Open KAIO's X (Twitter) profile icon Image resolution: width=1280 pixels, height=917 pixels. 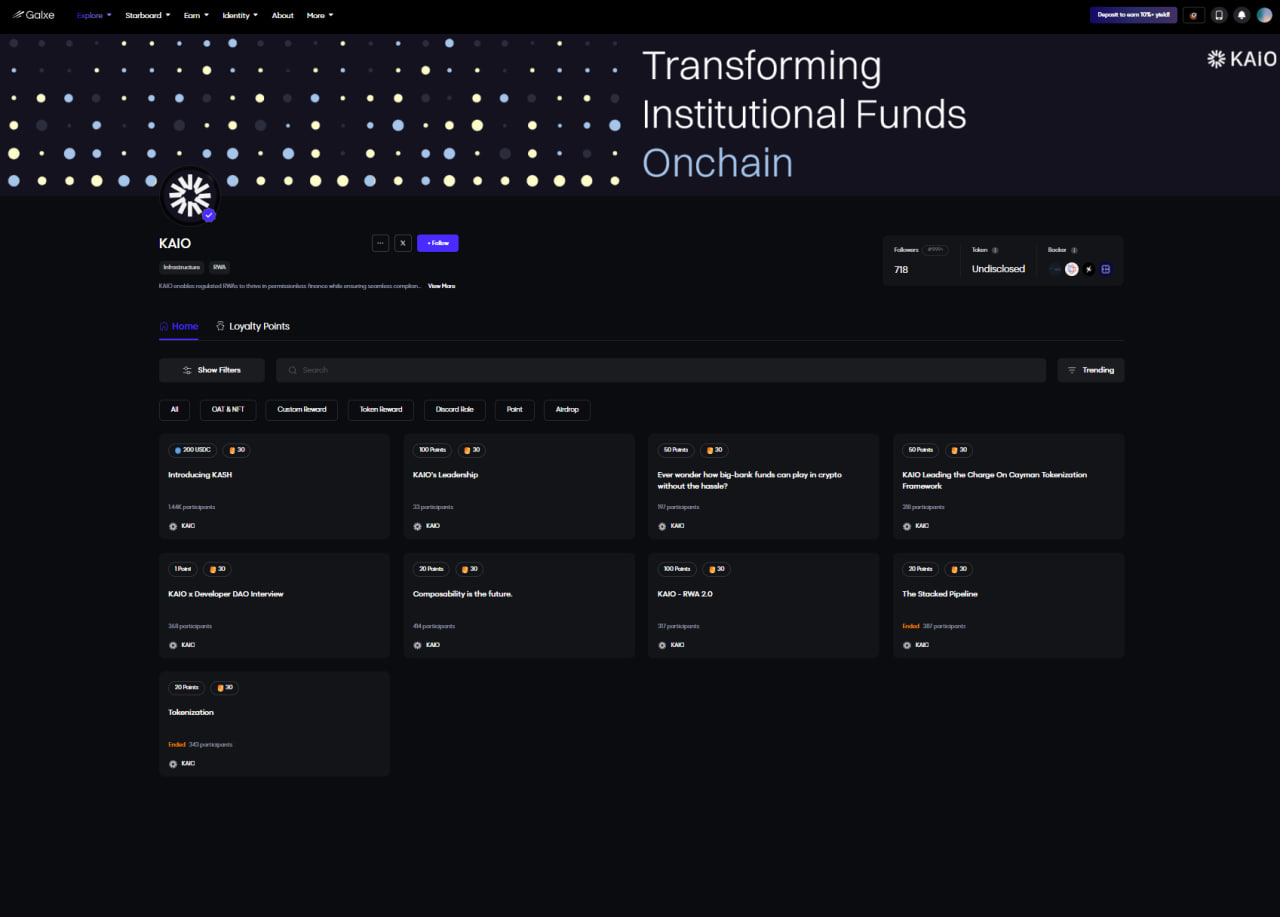click(x=403, y=243)
